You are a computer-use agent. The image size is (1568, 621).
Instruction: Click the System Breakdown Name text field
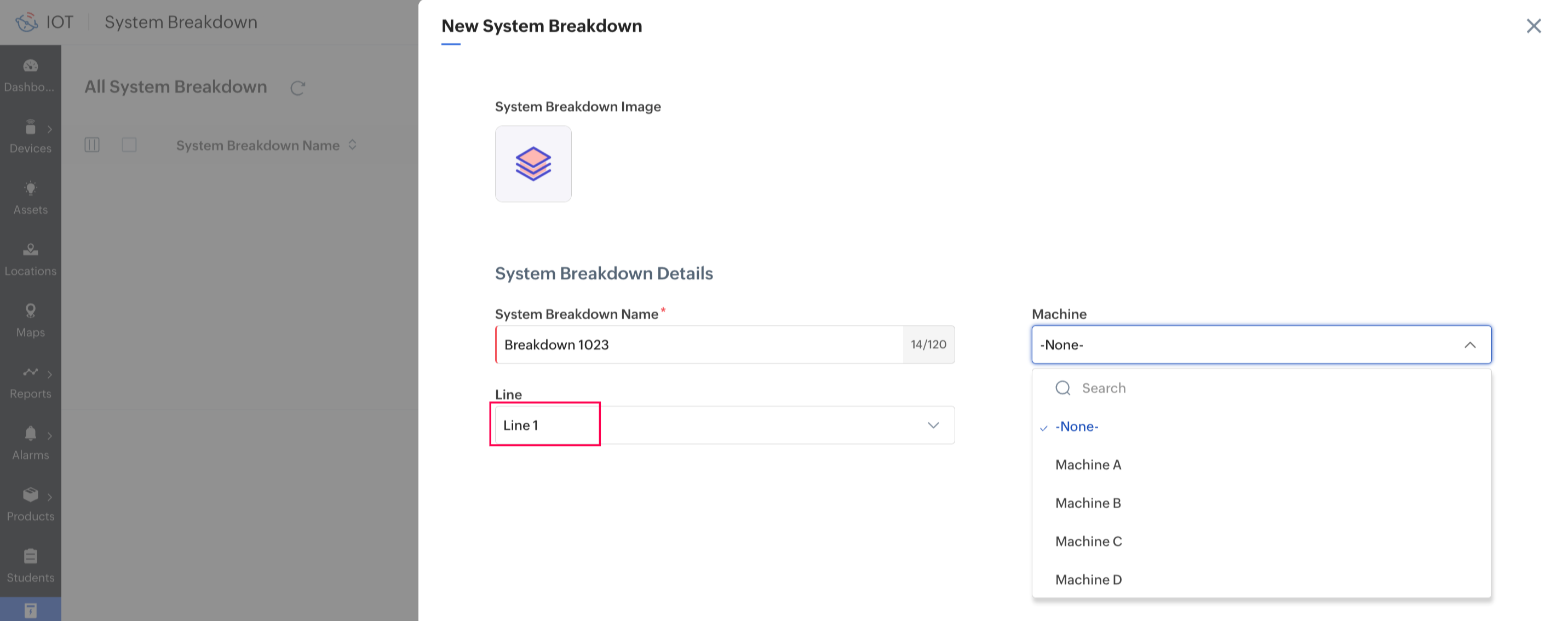[700, 345]
